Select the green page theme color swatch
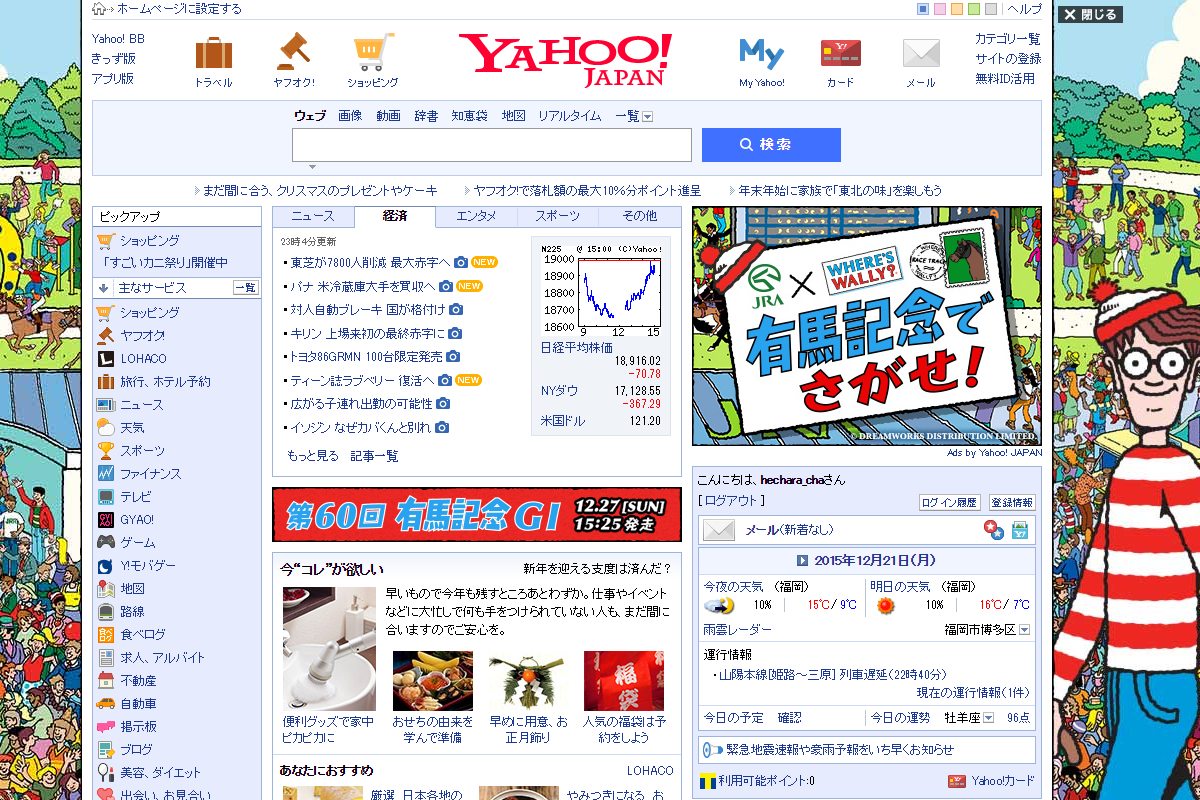1200x800 pixels. click(x=974, y=9)
